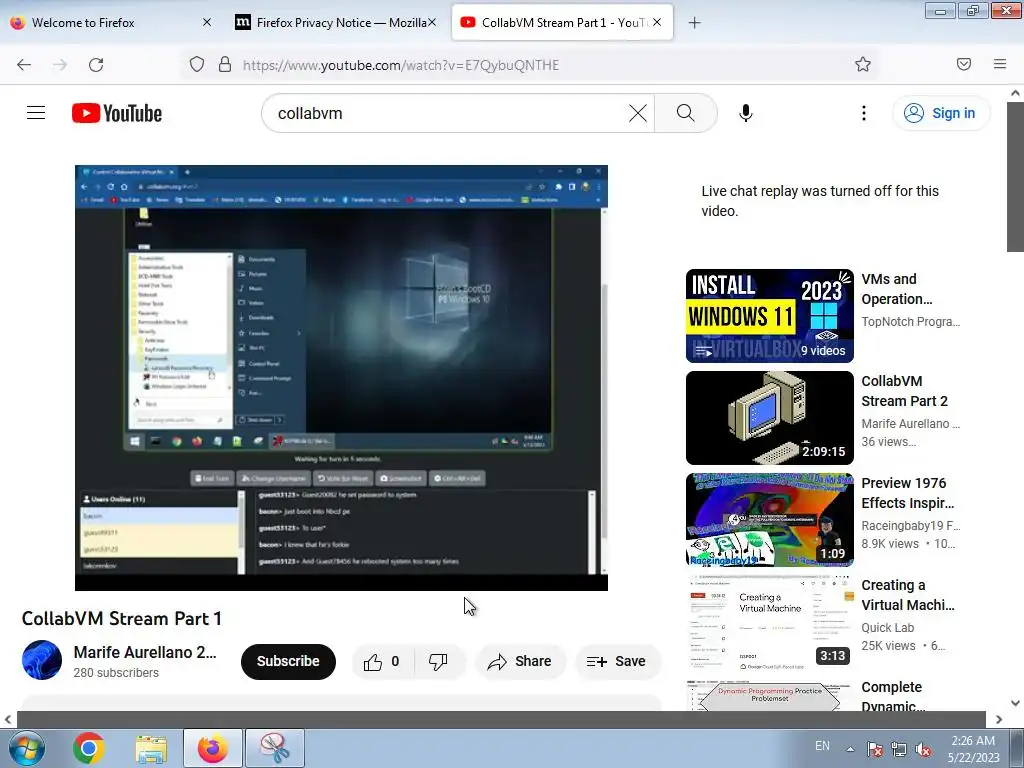Save the video to a playlist
The height and width of the screenshot is (768, 1024).
coord(617,662)
